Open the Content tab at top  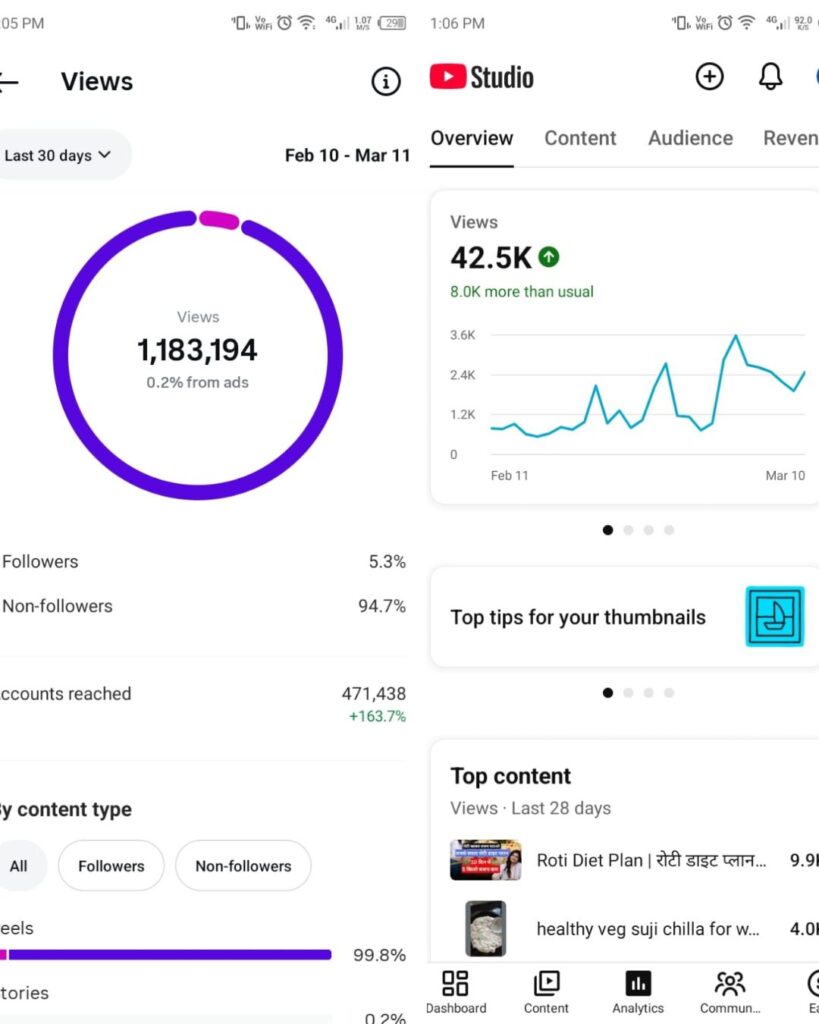coord(580,138)
